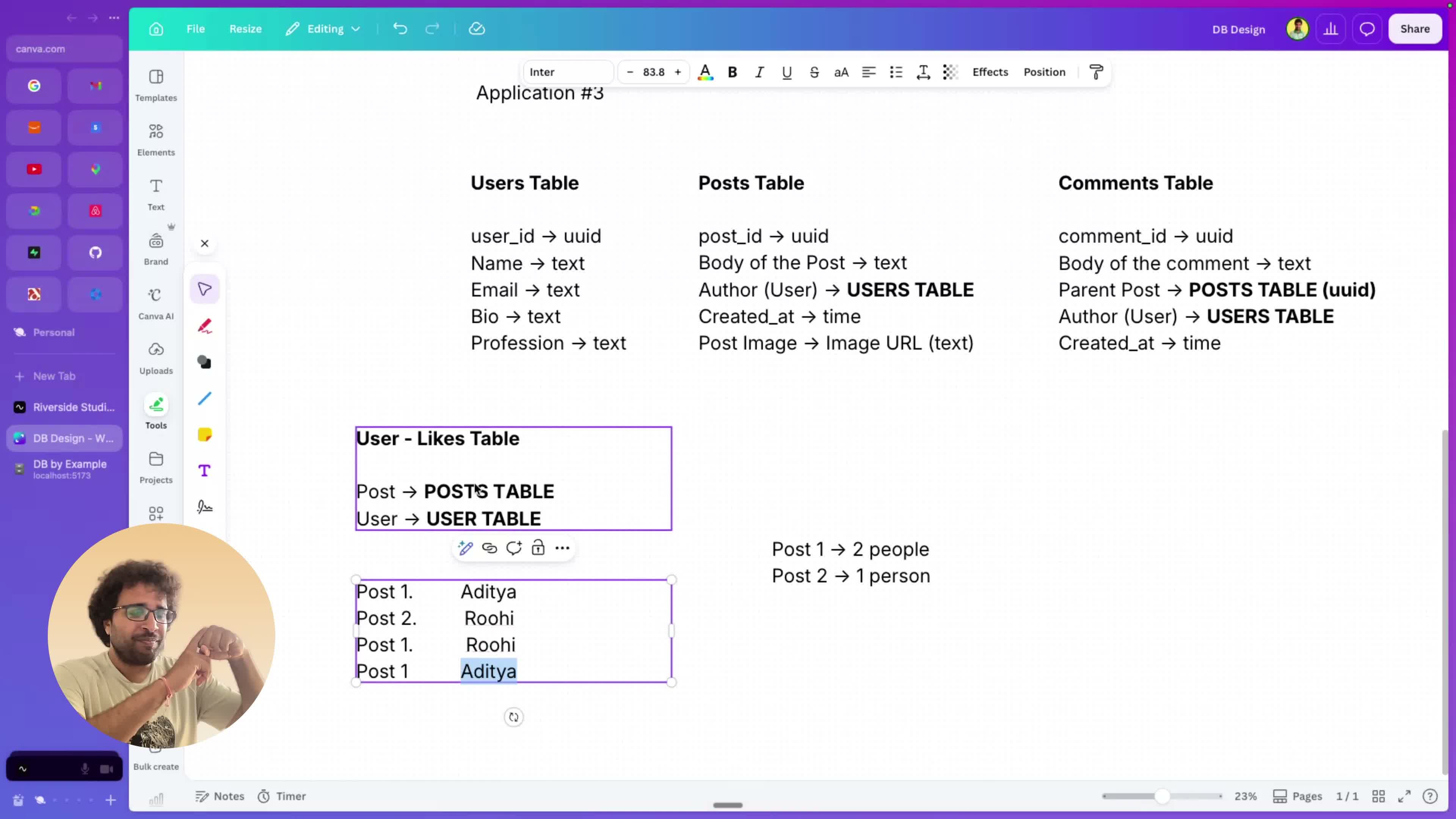Toggle italic formatting
This screenshot has height=819, width=1456.
[x=759, y=72]
